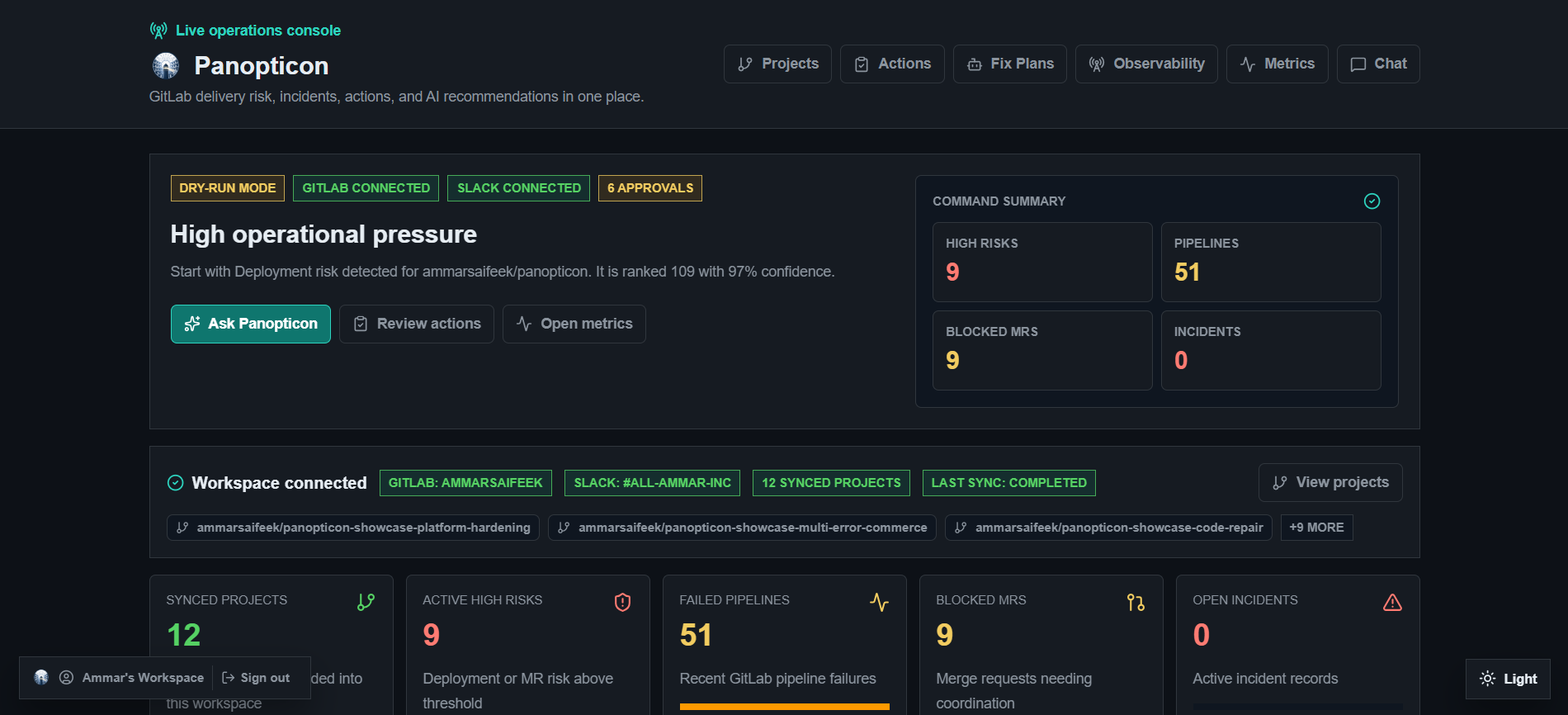
Task: Click the 6 APPROVALS badge
Action: (x=650, y=188)
